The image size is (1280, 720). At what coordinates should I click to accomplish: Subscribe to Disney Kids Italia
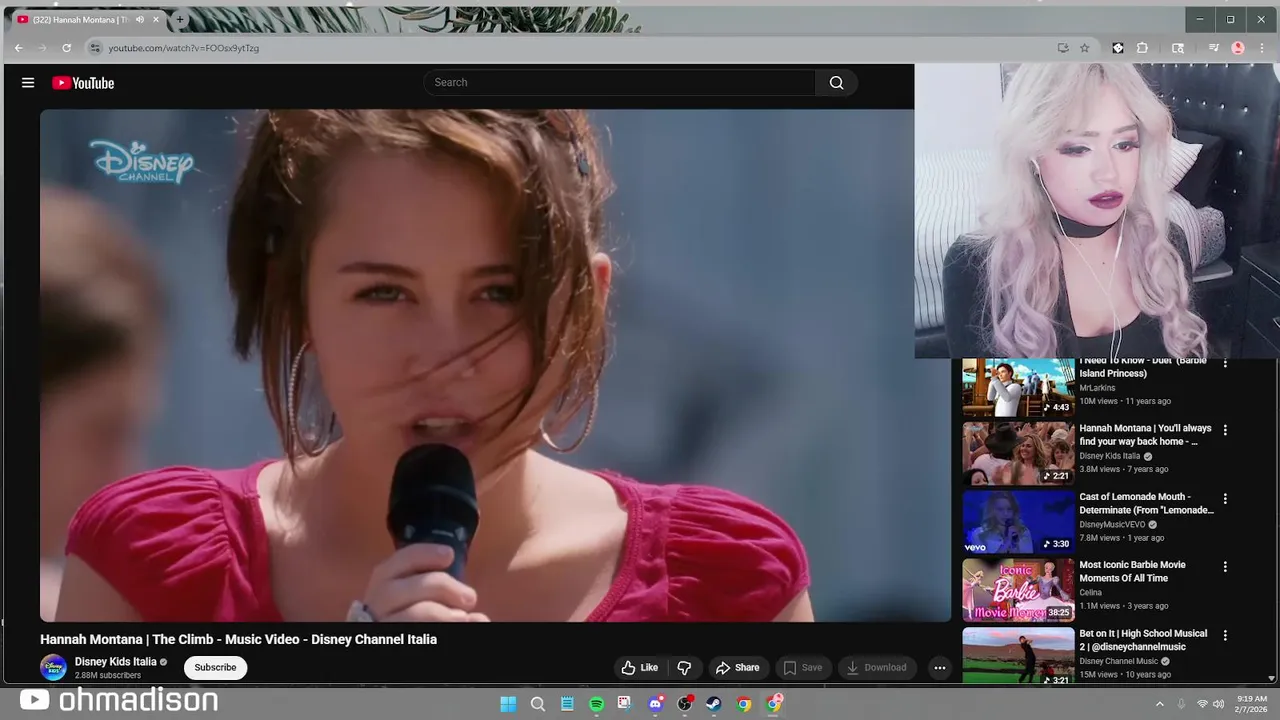pyautogui.click(x=215, y=668)
